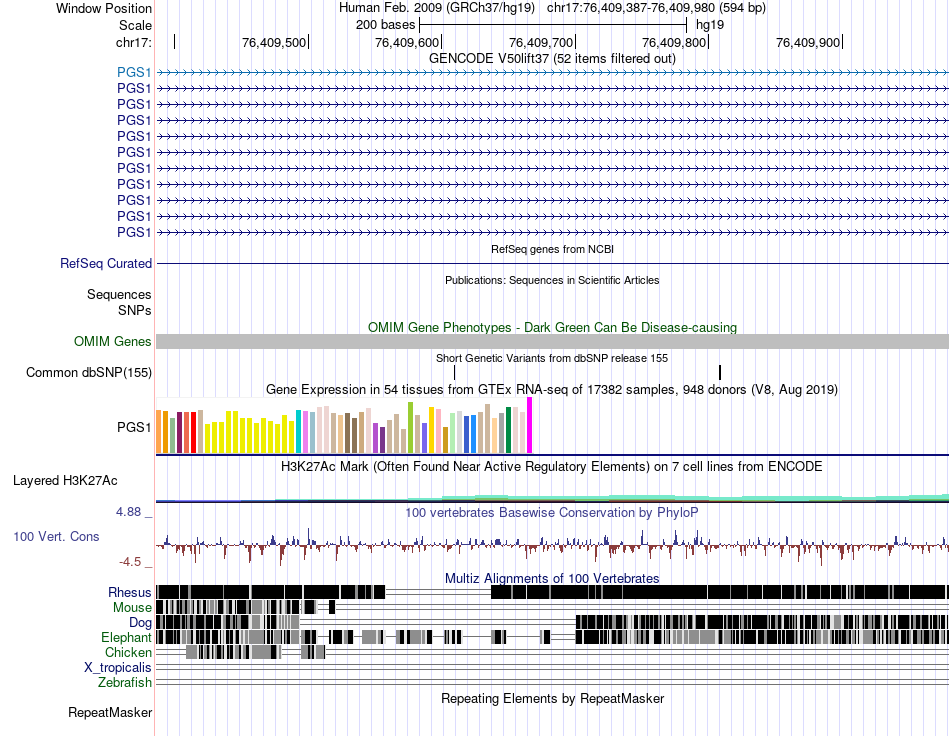Image resolution: width=950 pixels, height=736 pixels.
Task: Click the Scale track label
Action: pyautogui.click(x=135, y=25)
